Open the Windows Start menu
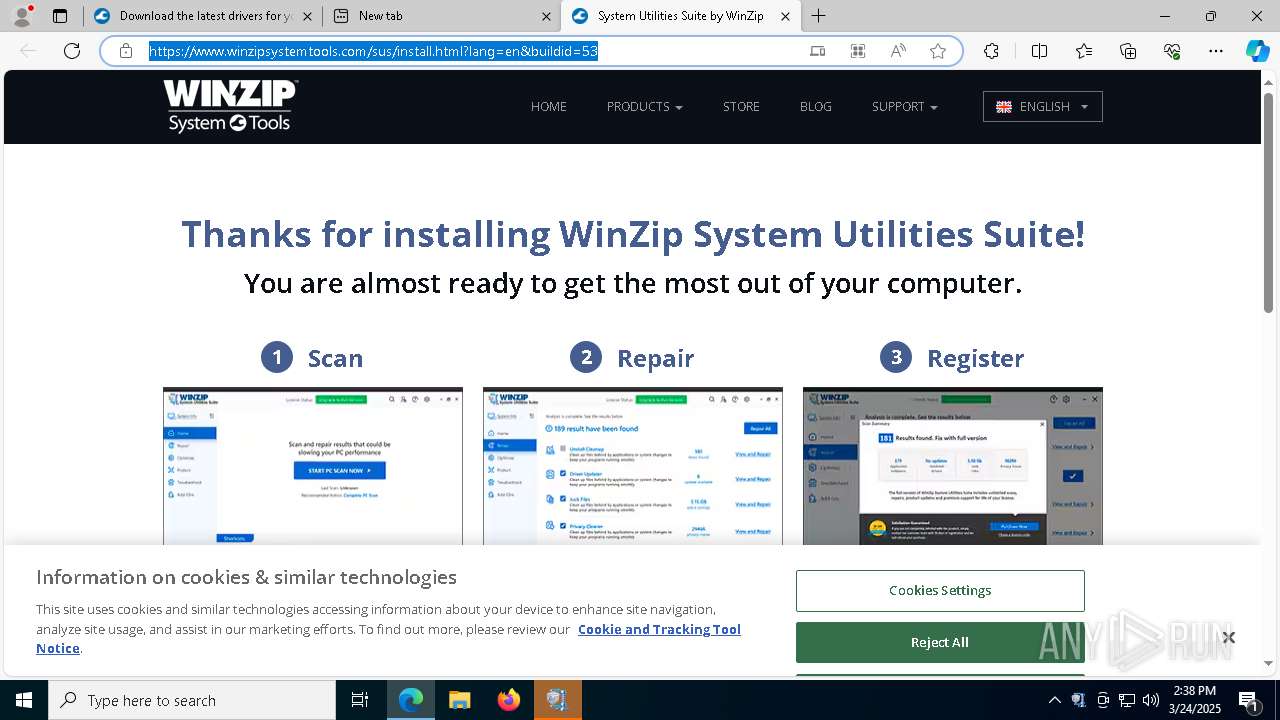 point(24,700)
